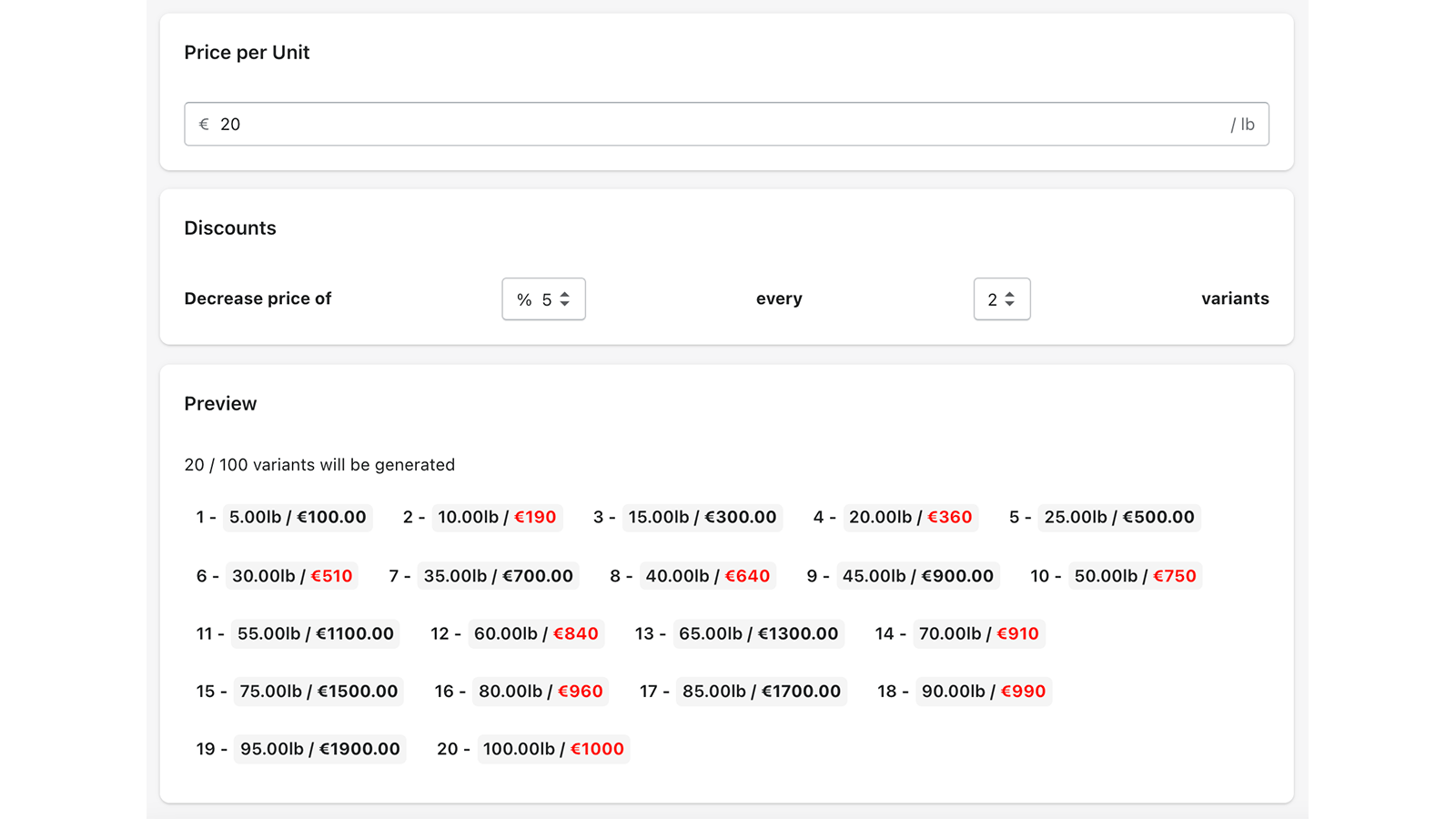
Task: Click the Price per Unit input field
Action: (x=724, y=124)
